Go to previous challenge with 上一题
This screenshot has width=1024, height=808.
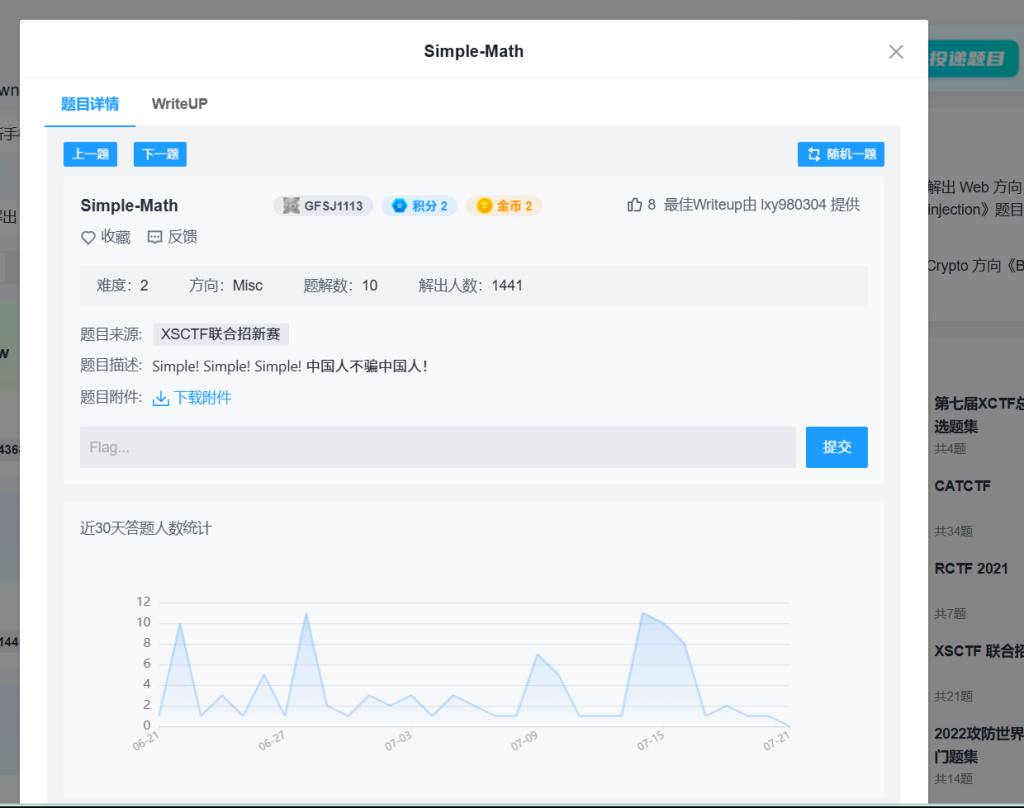[x=90, y=154]
